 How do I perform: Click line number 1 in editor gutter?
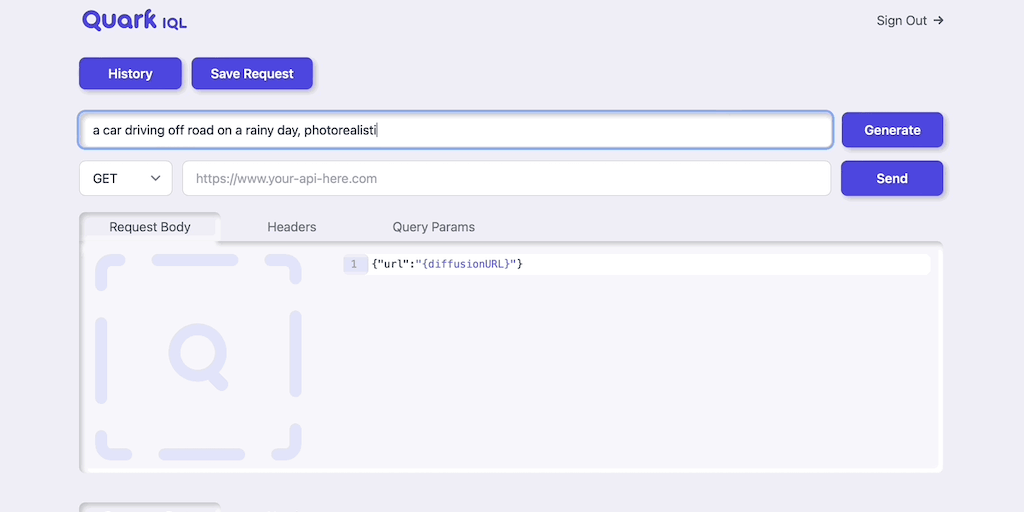pyautogui.click(x=354, y=264)
